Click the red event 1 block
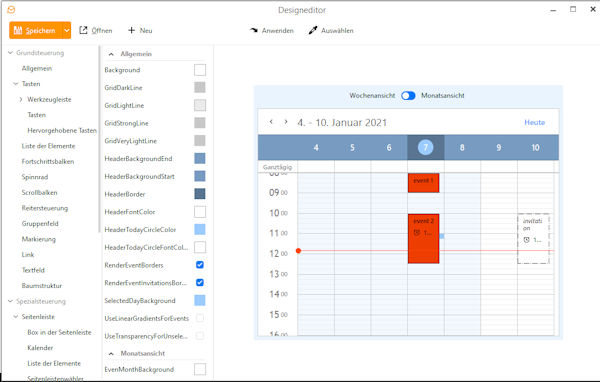This screenshot has height=382, width=600. [424, 183]
